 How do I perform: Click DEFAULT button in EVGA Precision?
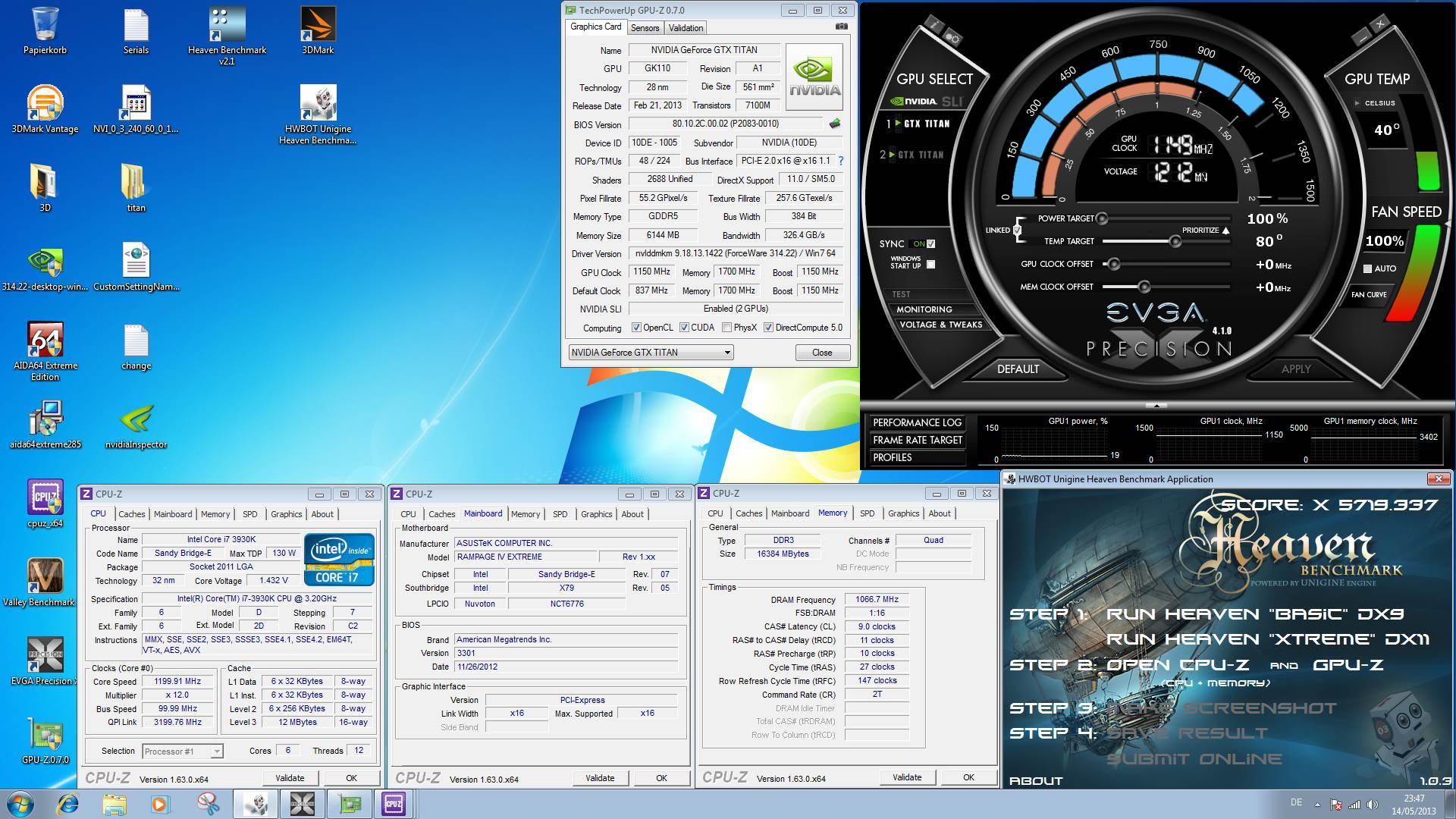pos(1018,369)
